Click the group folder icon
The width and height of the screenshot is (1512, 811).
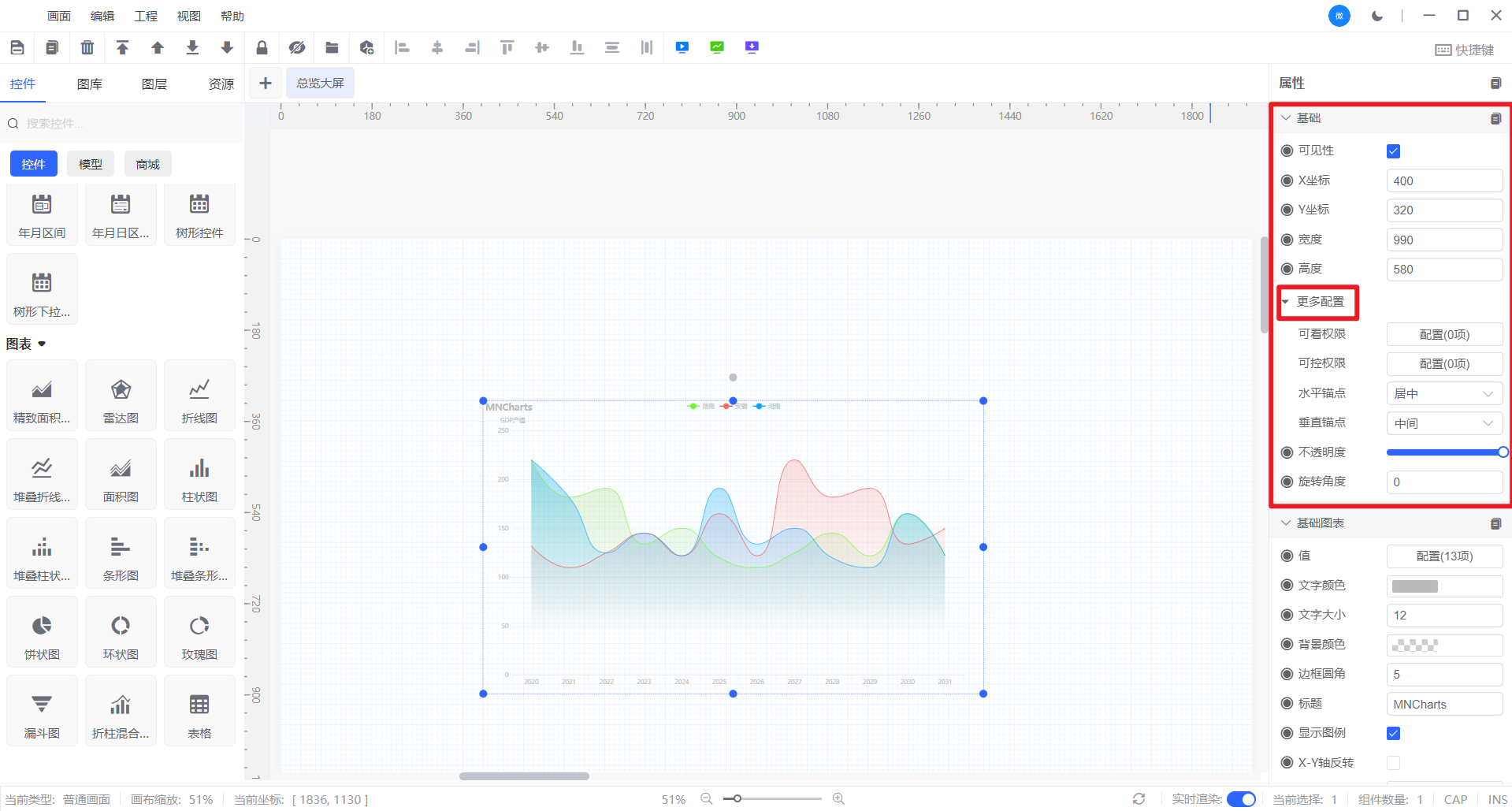pos(332,48)
